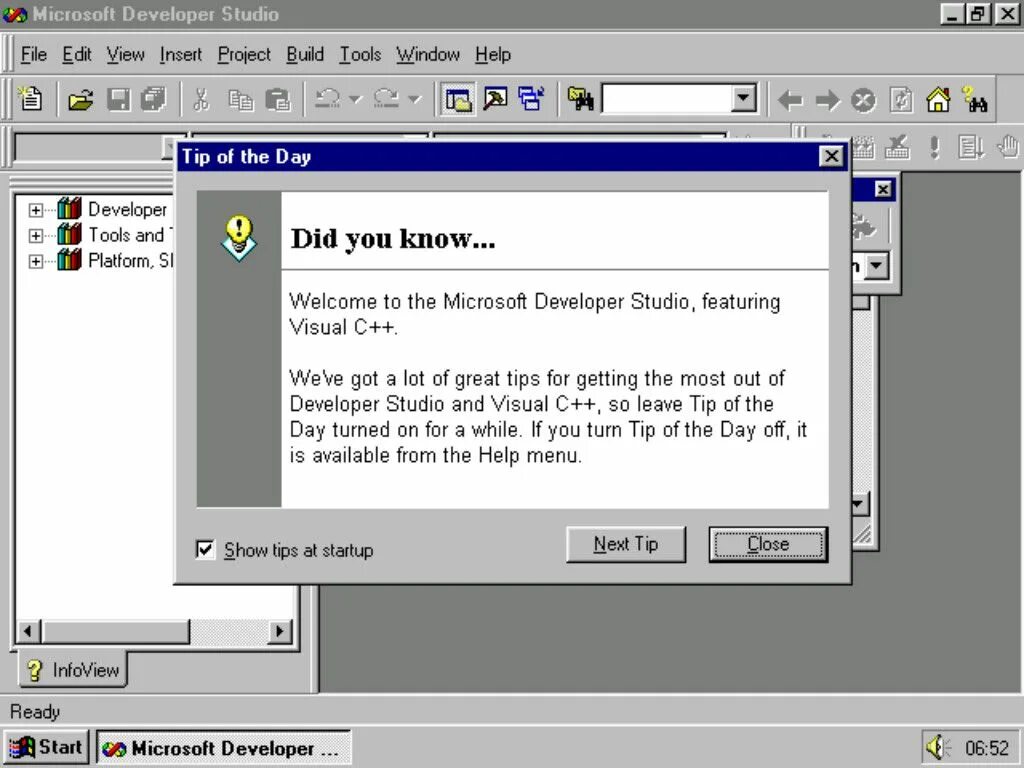This screenshot has width=1024, height=768.
Task: Open the Tools menu
Action: [360, 54]
